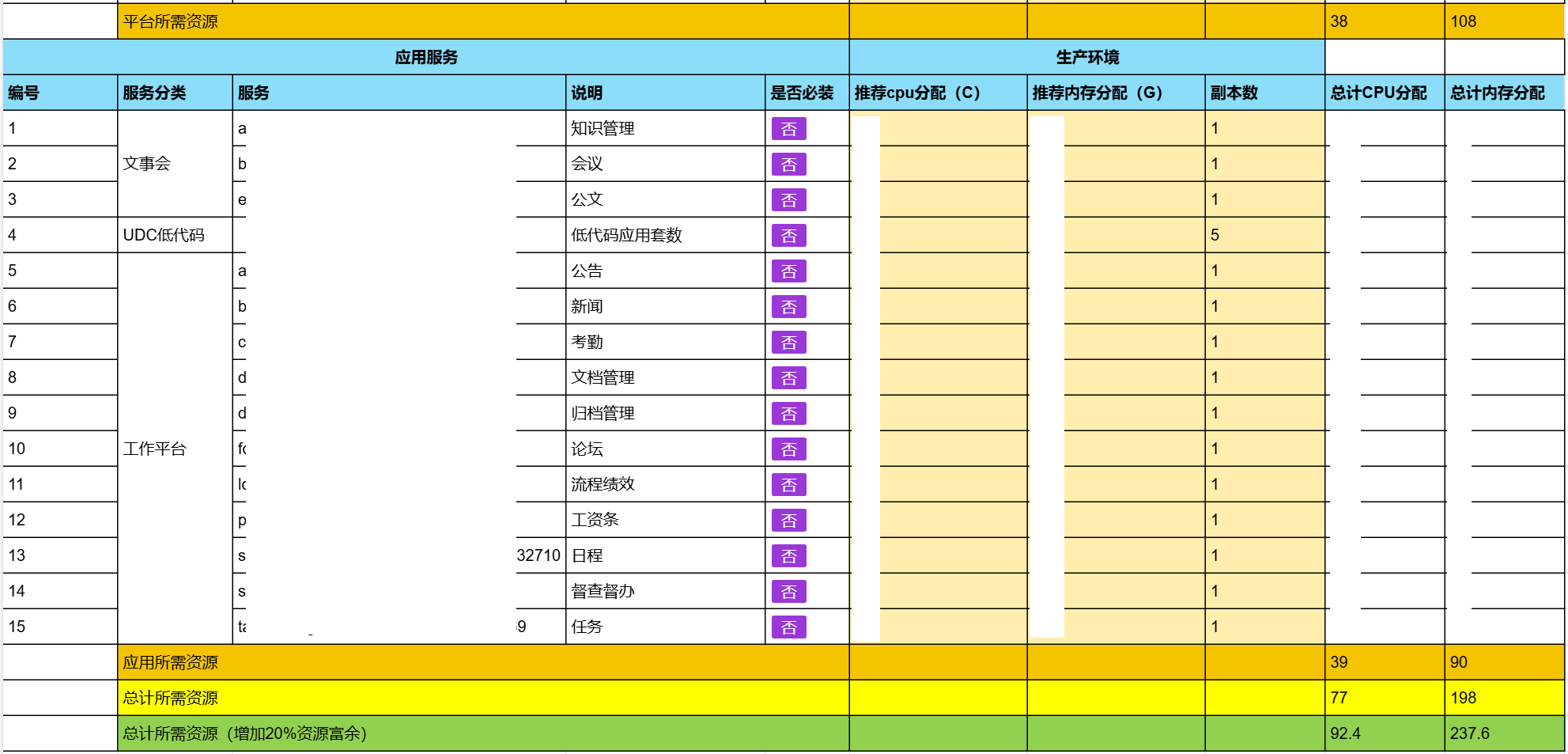The width and height of the screenshot is (1568, 754).
Task: Select the 应用服务 merged header cell
Action: click(x=426, y=57)
